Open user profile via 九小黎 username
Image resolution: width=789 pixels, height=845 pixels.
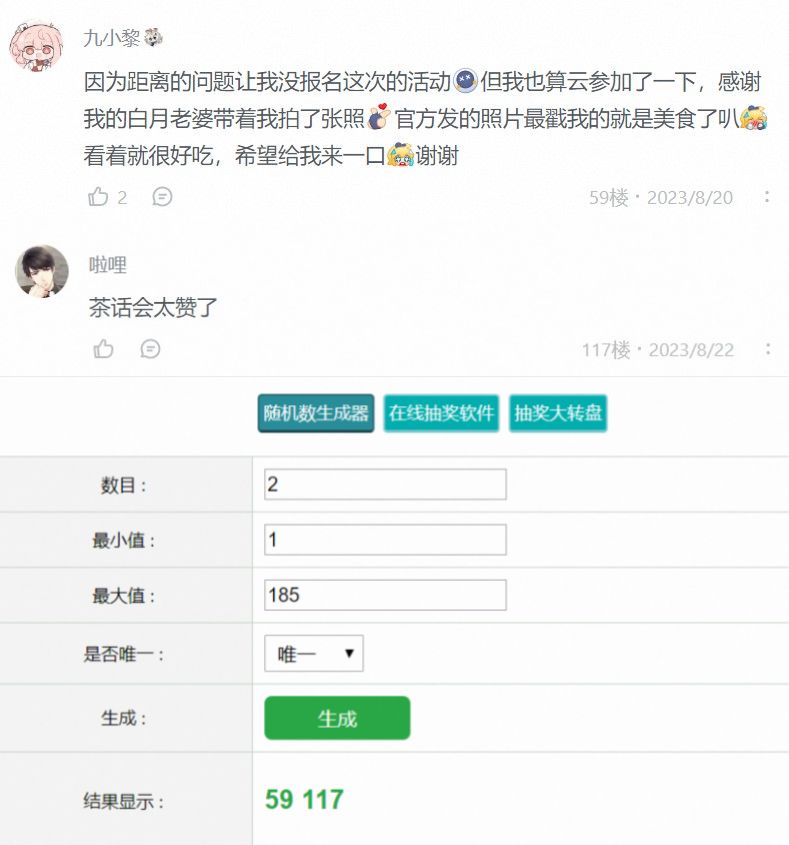coord(112,38)
